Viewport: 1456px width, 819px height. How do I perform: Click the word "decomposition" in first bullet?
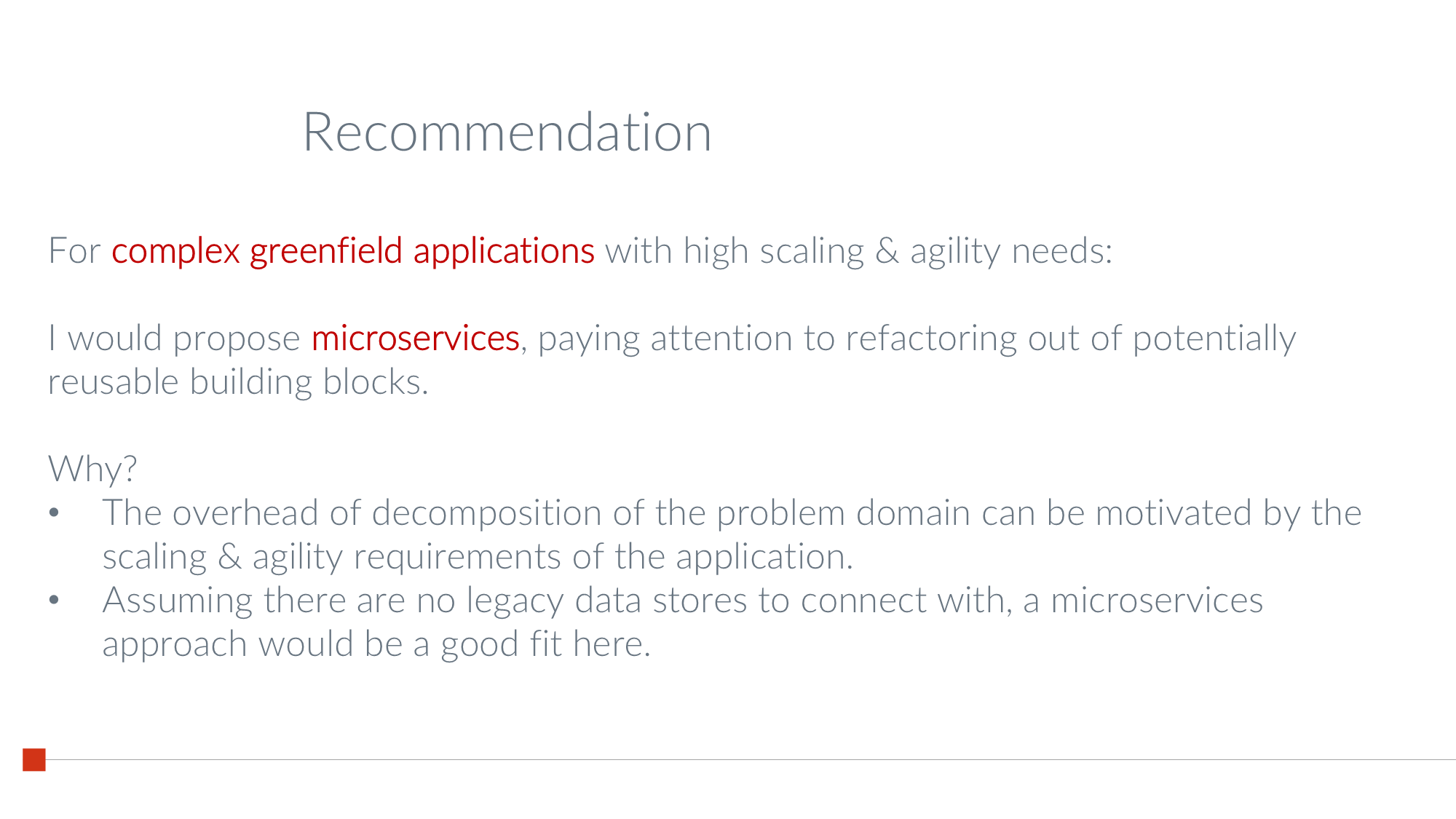pyautogui.click(x=508, y=513)
